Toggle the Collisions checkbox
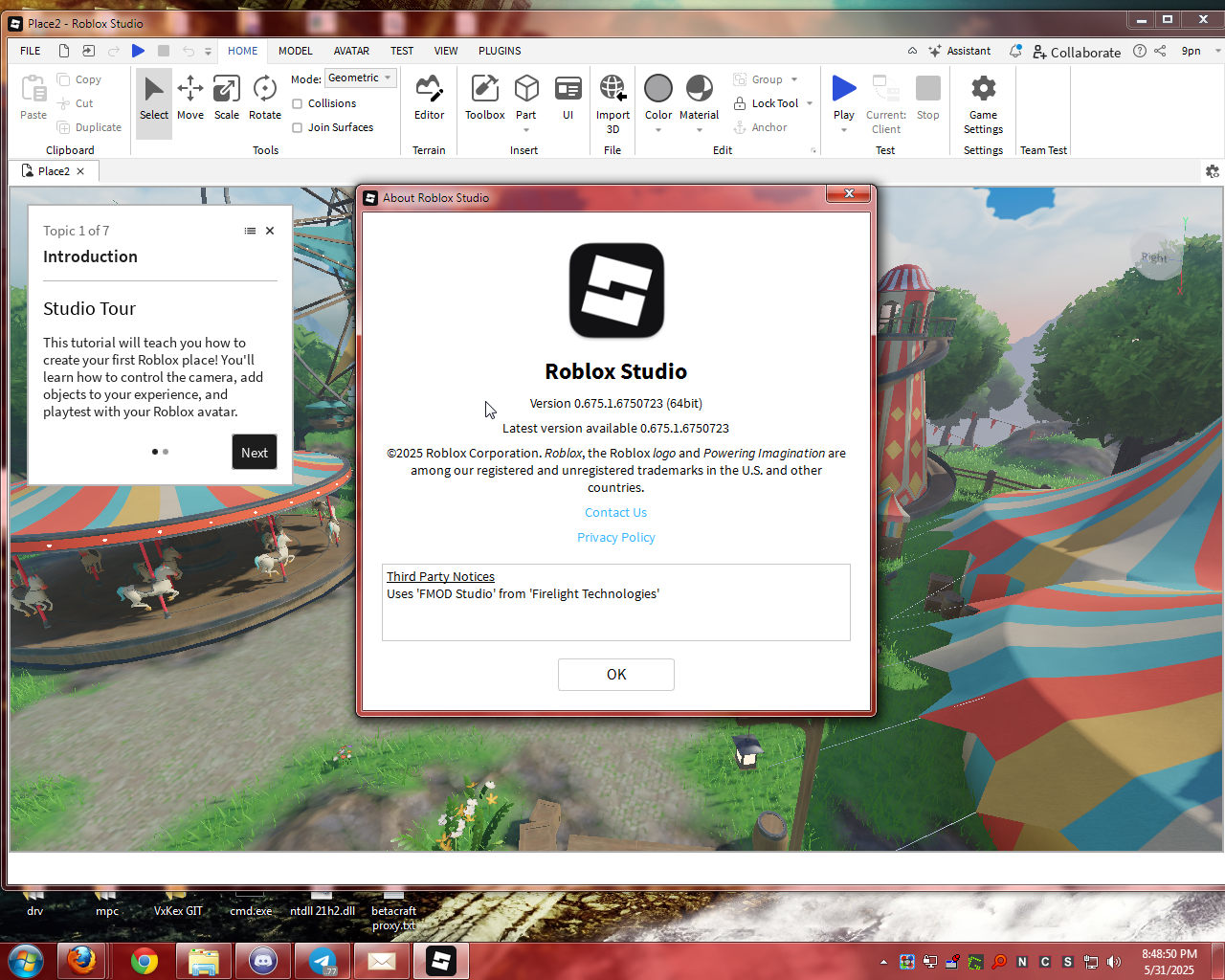The width and height of the screenshot is (1225, 980). [298, 103]
